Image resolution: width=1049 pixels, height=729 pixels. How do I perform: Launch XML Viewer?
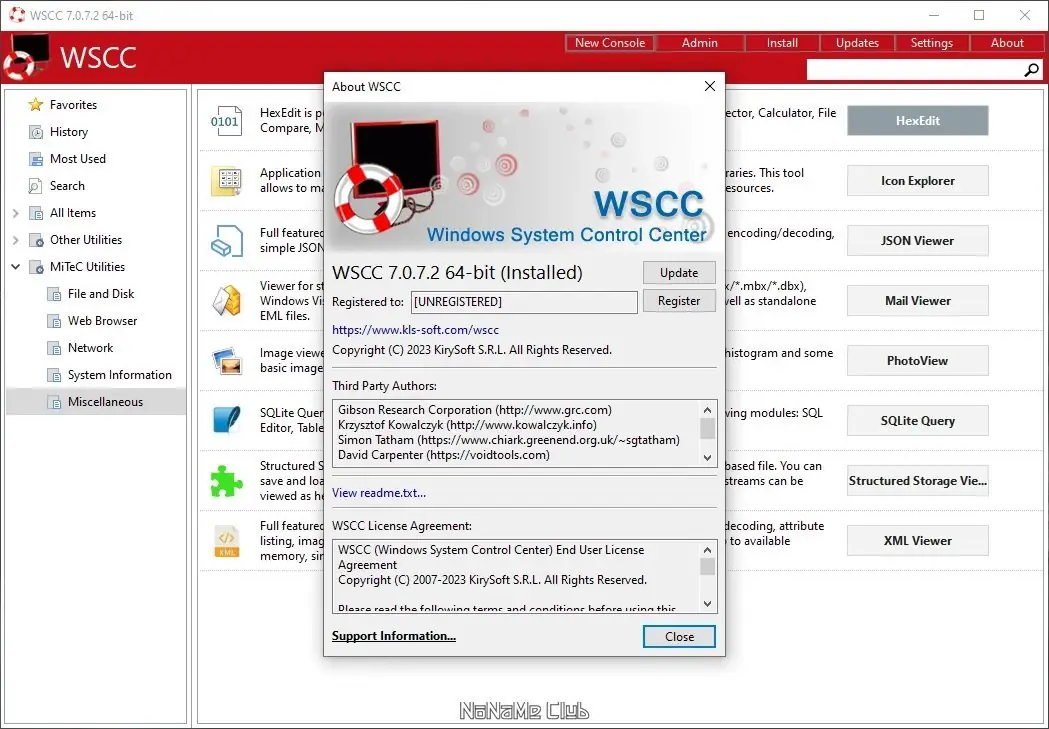tap(917, 540)
